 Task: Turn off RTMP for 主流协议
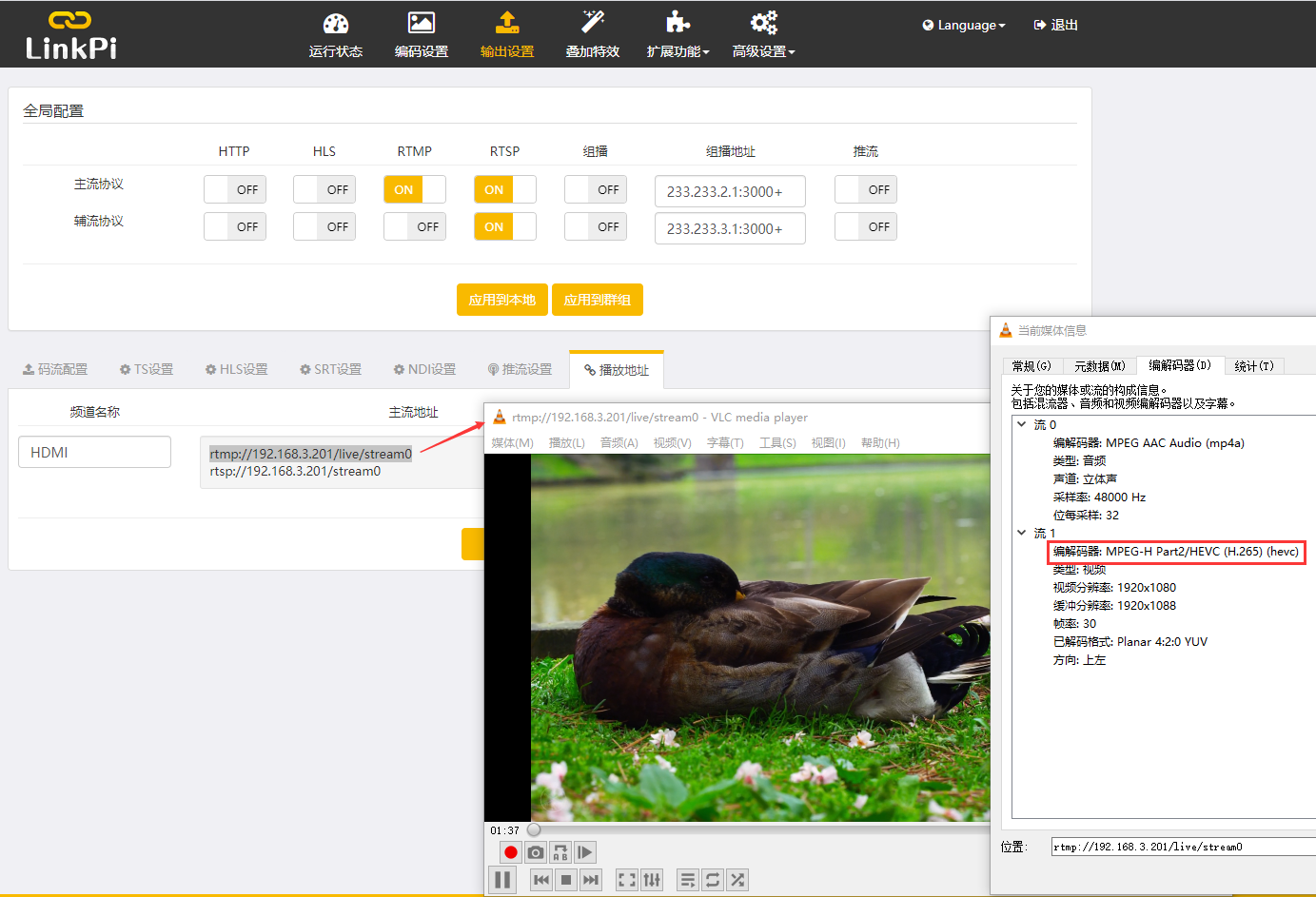point(414,188)
